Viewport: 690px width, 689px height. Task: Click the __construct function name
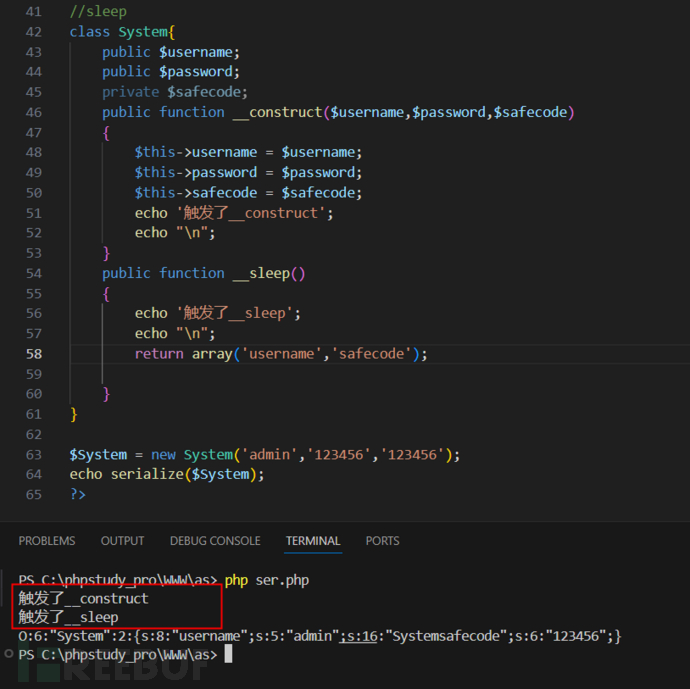click(278, 112)
